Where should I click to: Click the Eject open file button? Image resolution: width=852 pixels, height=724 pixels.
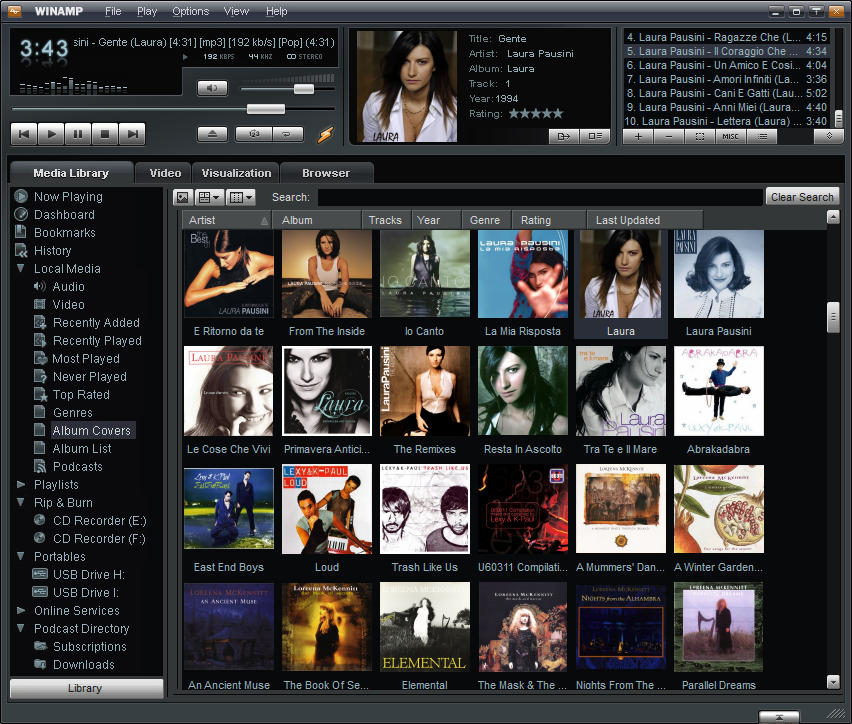coord(212,134)
